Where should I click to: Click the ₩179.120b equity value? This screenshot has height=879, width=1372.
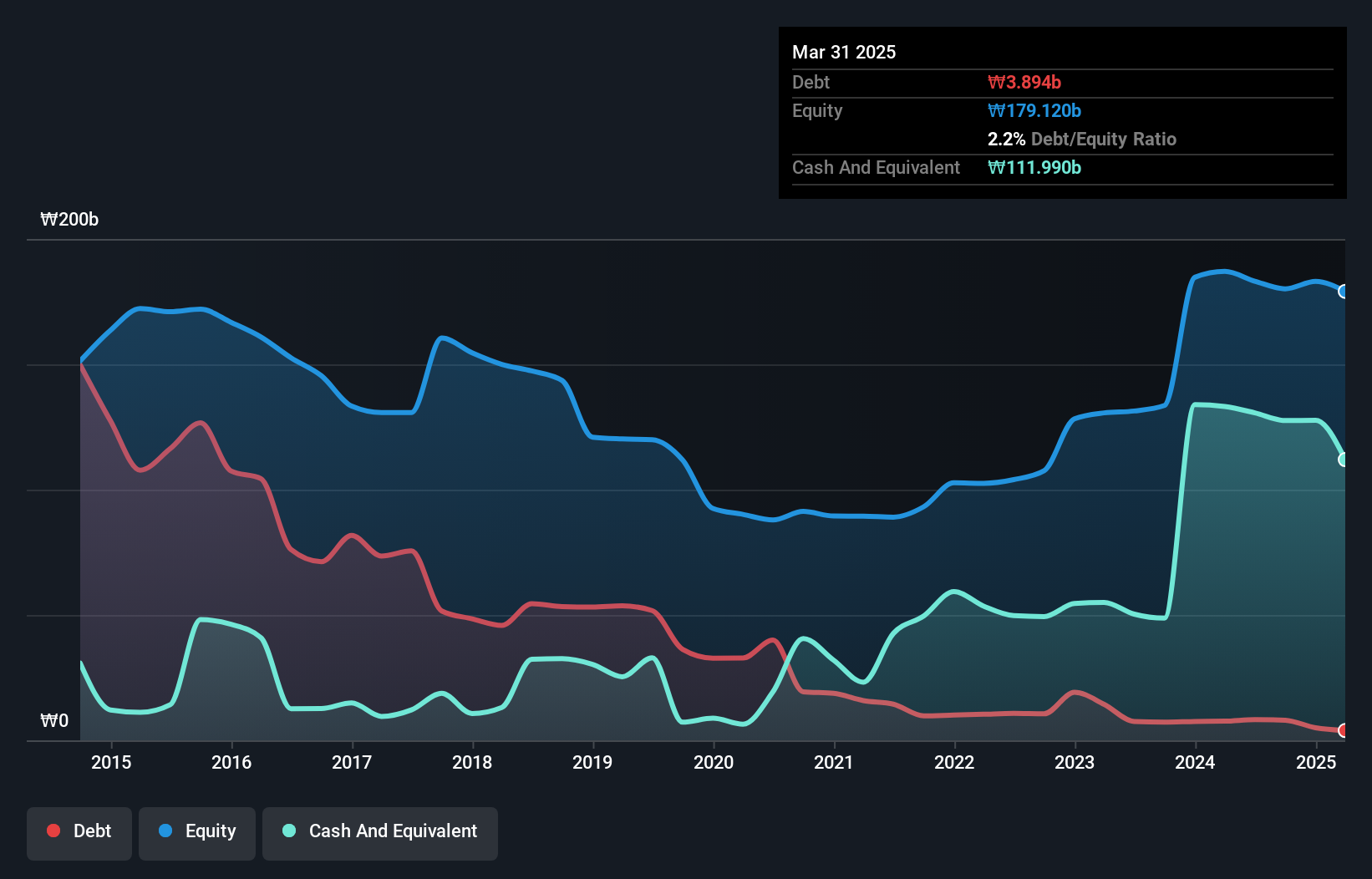pos(1034,110)
